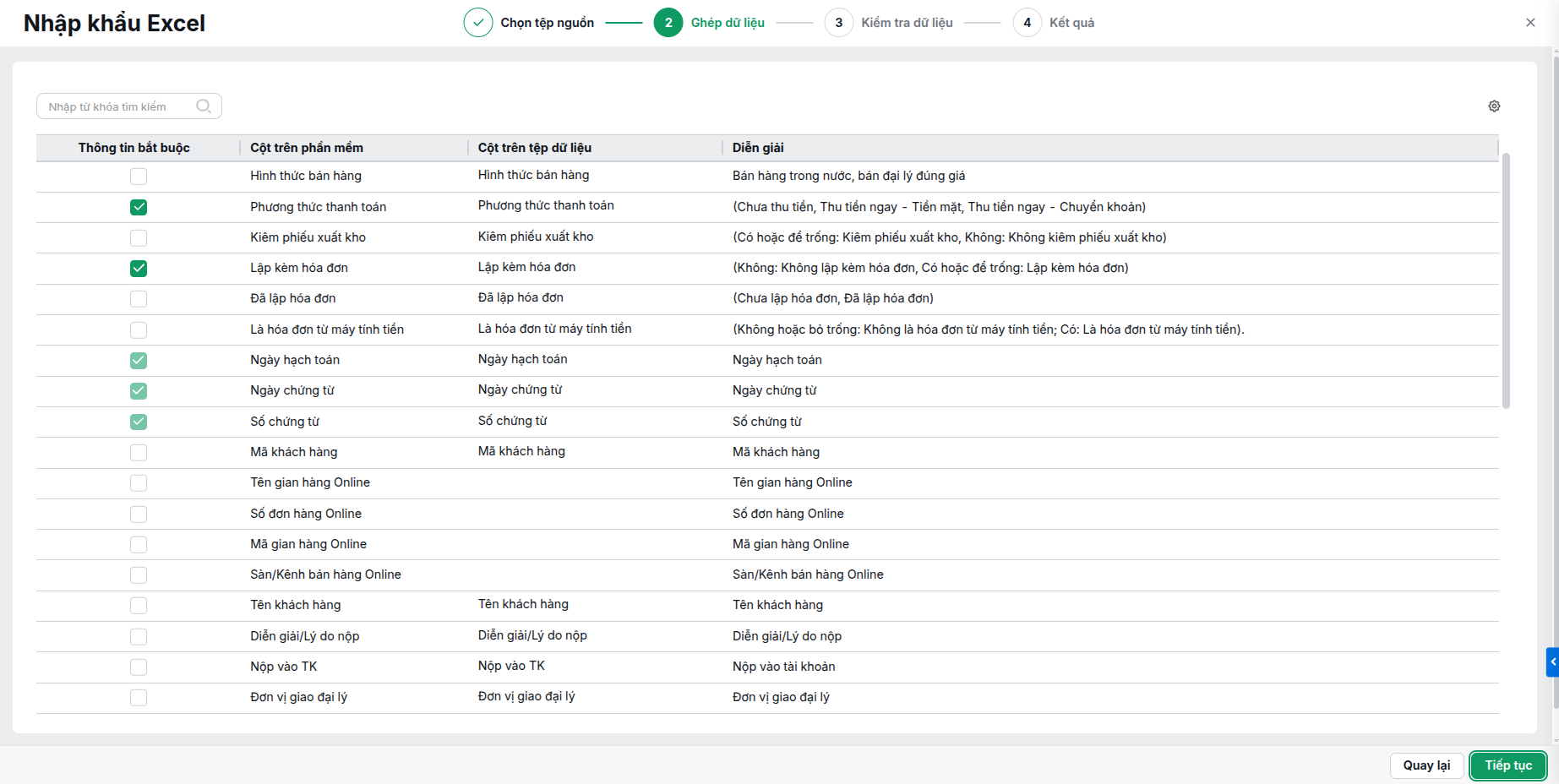
Task: Check the Đã lập hóa đơn checkbox
Action: tap(139, 299)
